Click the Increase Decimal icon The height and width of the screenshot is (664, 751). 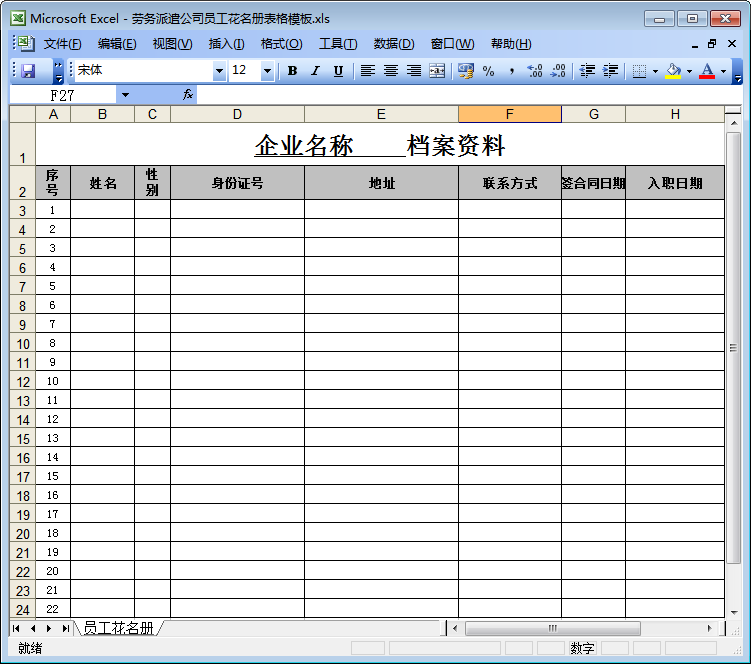(x=535, y=71)
